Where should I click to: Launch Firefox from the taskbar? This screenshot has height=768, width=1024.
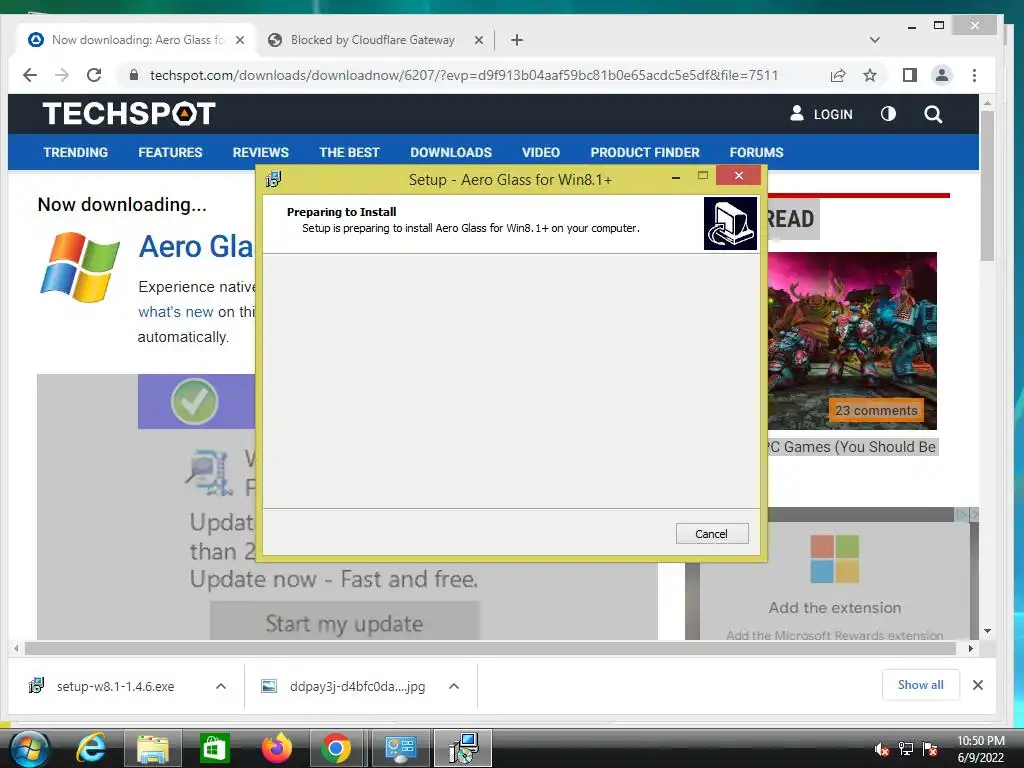[276, 748]
